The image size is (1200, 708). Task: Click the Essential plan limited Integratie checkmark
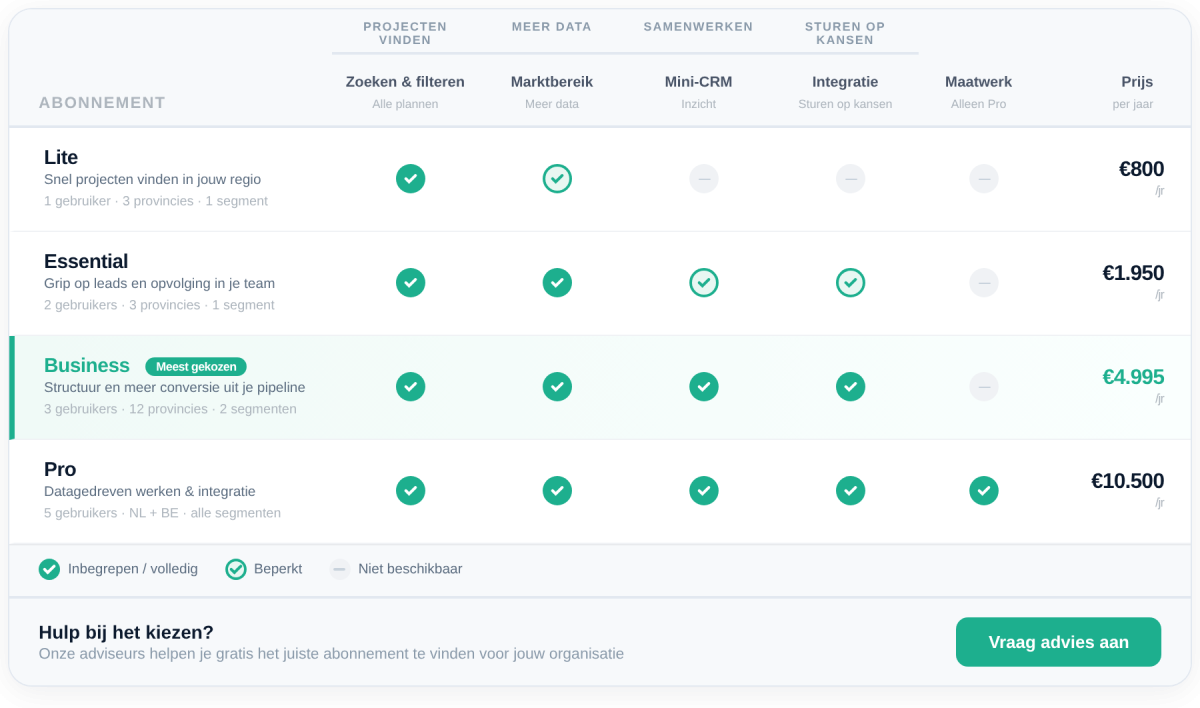(850, 283)
